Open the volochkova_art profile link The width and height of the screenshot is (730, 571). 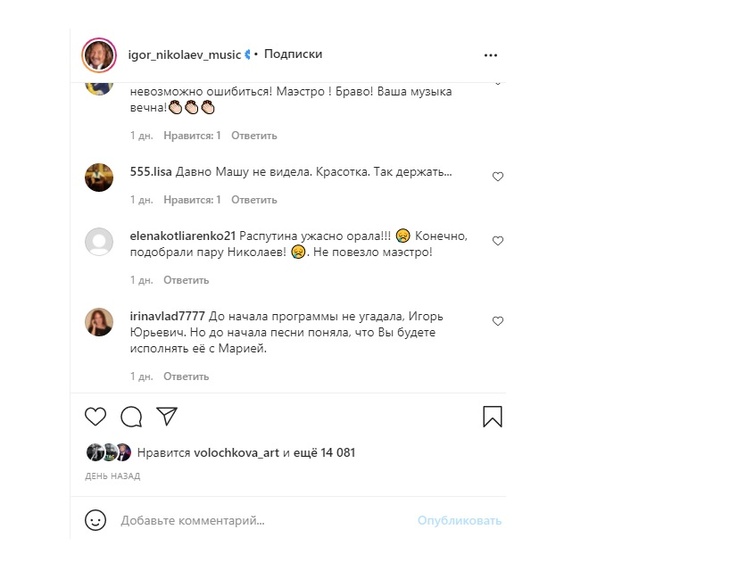coord(236,453)
